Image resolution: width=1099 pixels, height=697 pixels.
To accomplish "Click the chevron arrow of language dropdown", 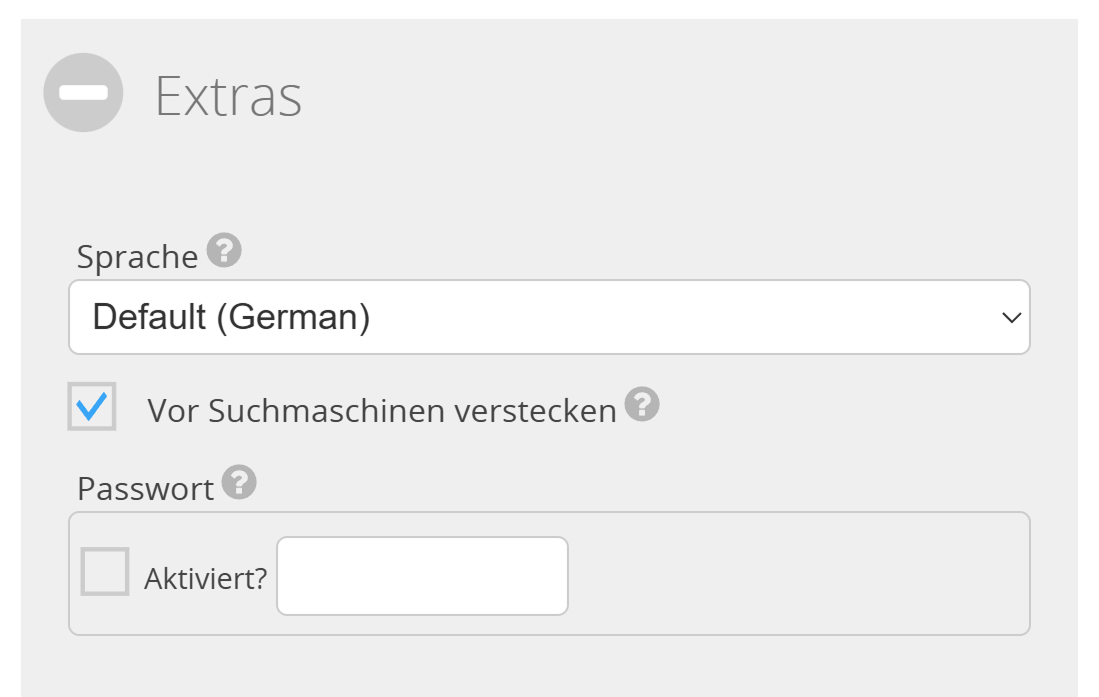I will click(x=1011, y=318).
